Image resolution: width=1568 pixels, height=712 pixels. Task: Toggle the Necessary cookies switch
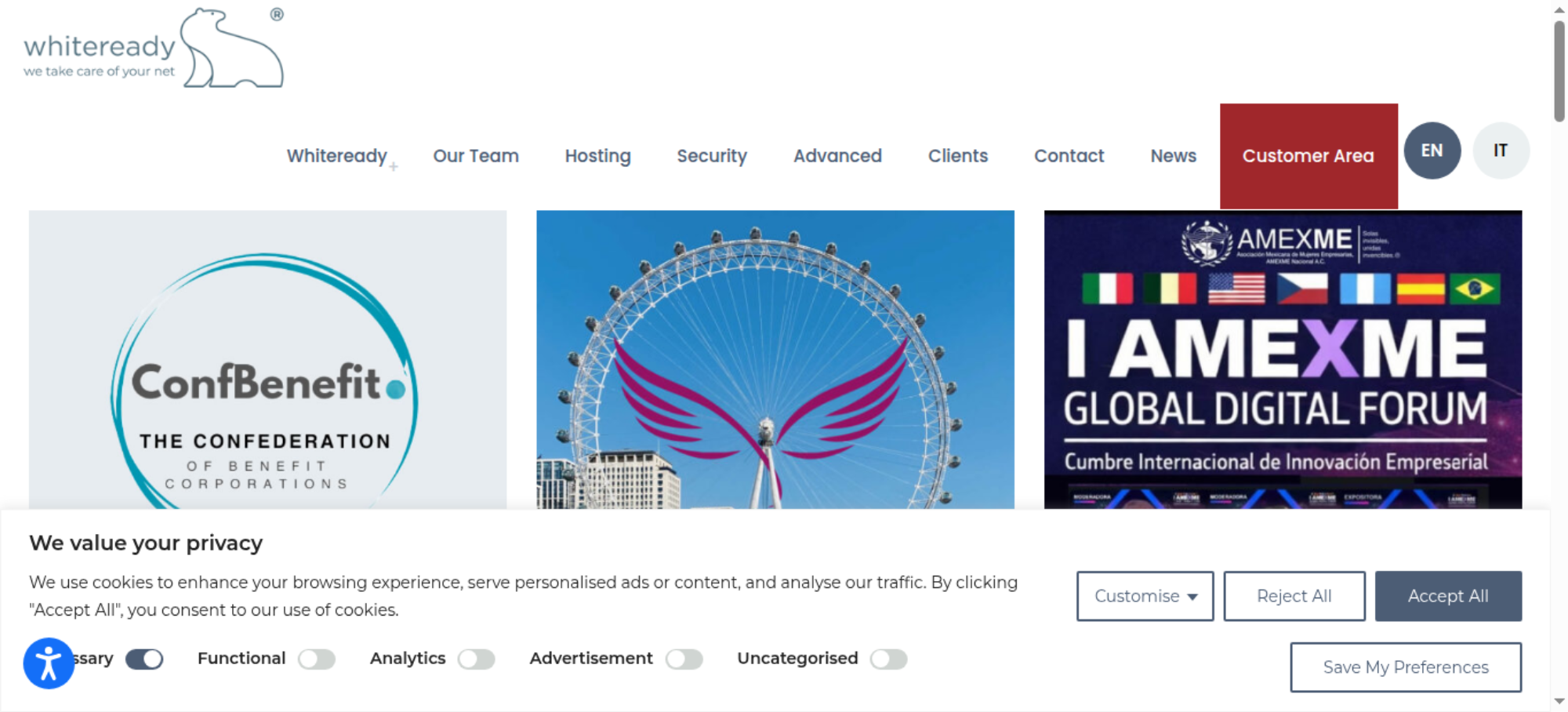(144, 659)
